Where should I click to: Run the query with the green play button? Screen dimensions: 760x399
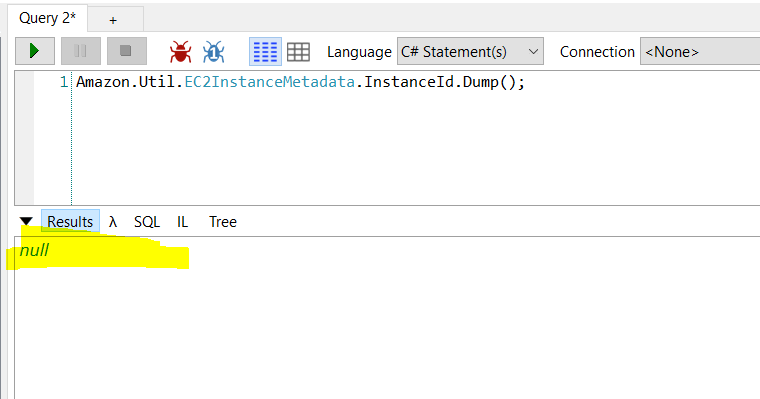tap(34, 51)
